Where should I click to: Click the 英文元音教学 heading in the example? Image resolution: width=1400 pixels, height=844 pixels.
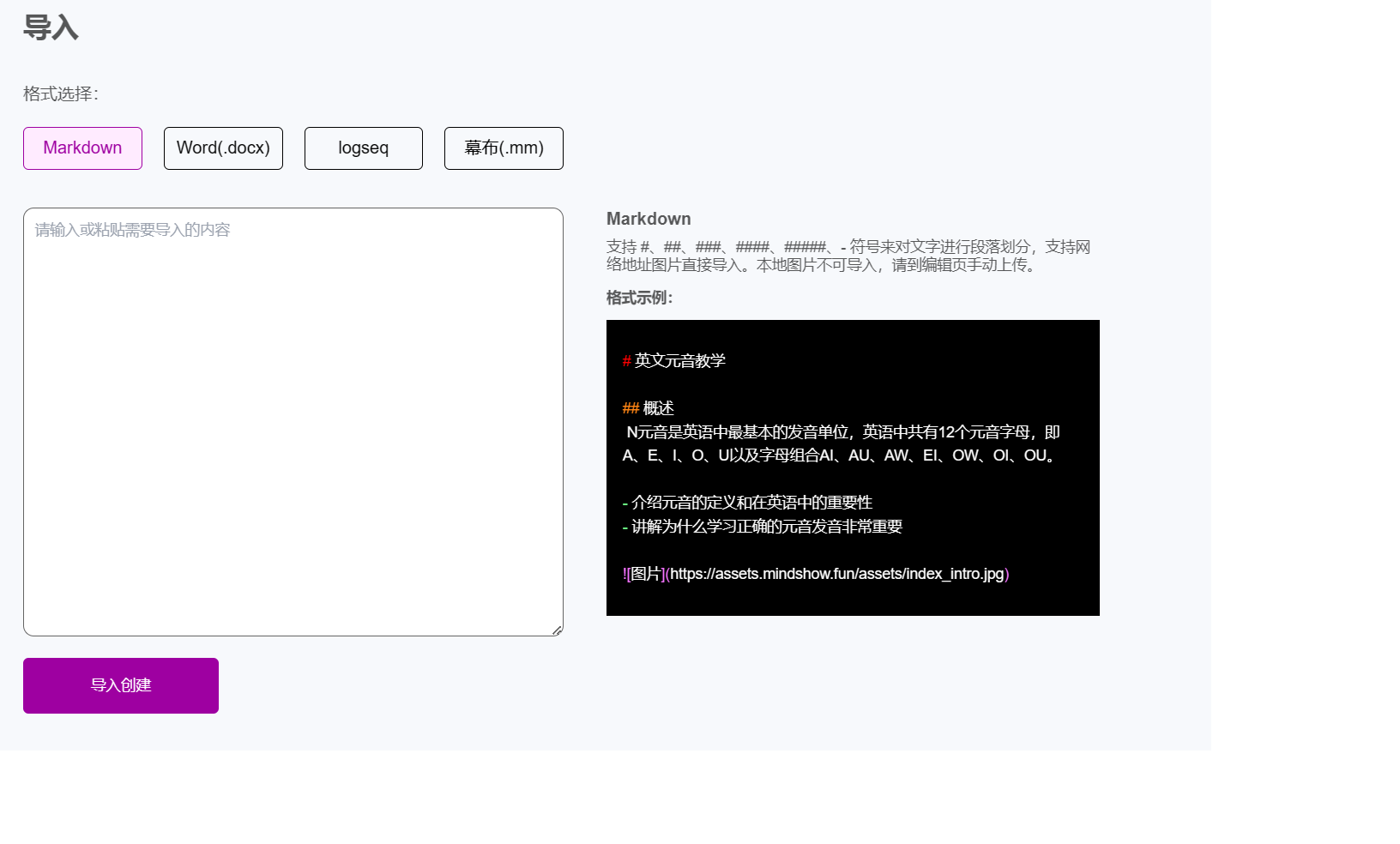tap(679, 361)
